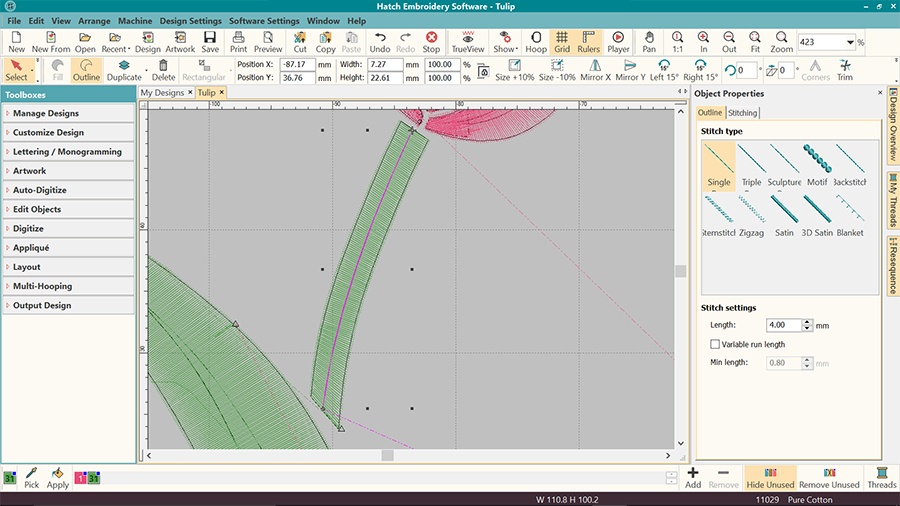Toggle the Grid display button
The width and height of the screenshot is (900, 506).
pyautogui.click(x=562, y=41)
